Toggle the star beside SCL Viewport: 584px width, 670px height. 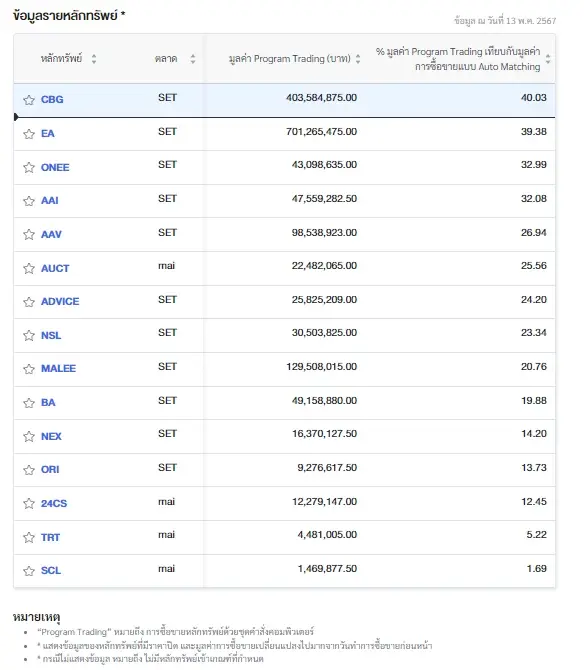tap(29, 571)
